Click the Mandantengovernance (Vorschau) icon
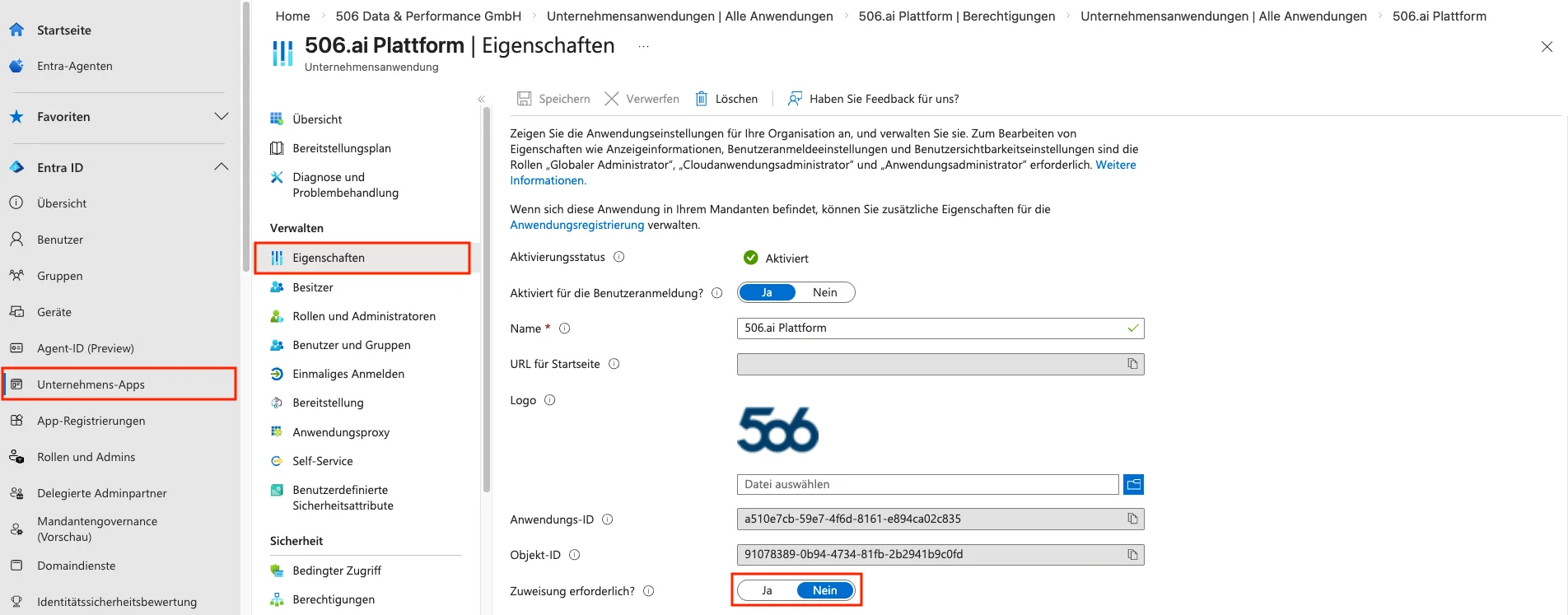1568x615 pixels. (16, 529)
